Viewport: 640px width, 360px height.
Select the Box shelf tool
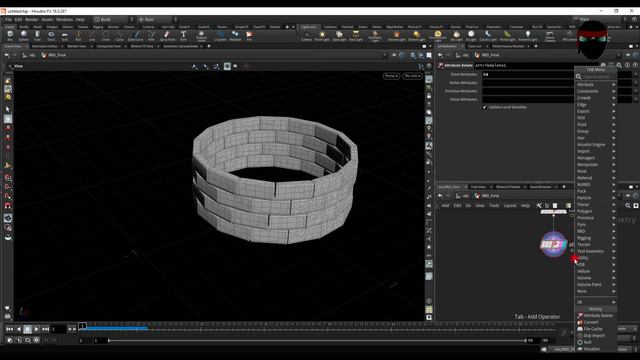coord(10,36)
